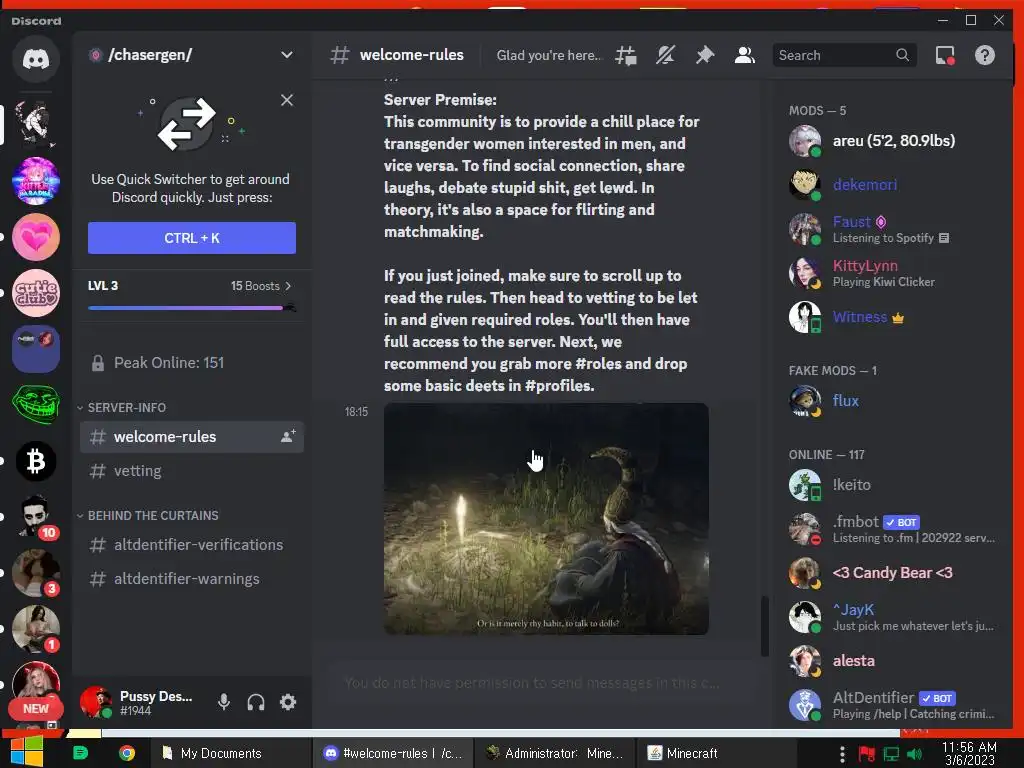Open member KittyLynn profile
Image resolution: width=1024 pixels, height=768 pixels.
click(x=892, y=273)
